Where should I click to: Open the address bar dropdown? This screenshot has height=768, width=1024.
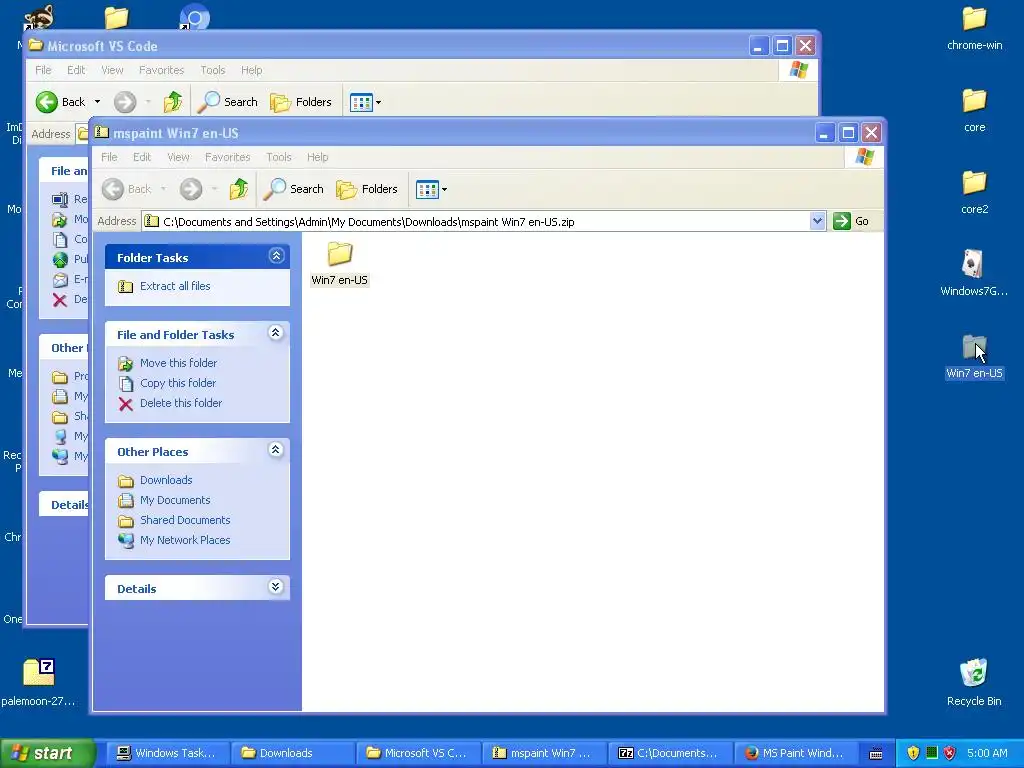(817, 221)
